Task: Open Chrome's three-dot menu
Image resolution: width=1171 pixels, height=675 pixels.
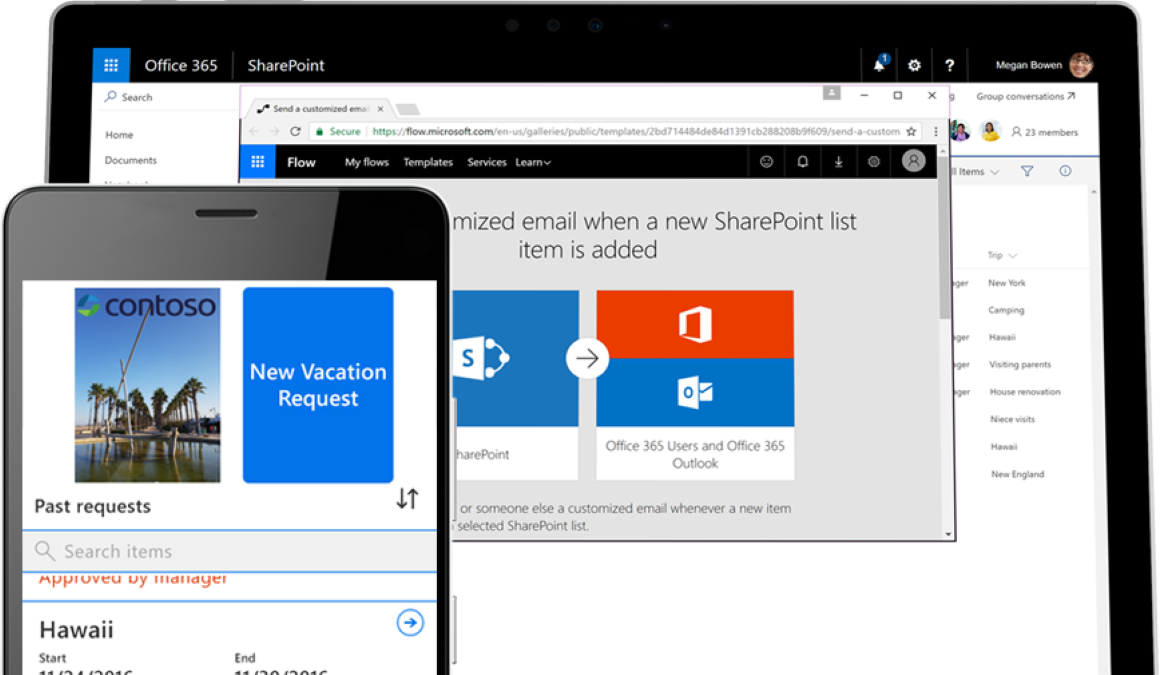Action: click(x=936, y=131)
